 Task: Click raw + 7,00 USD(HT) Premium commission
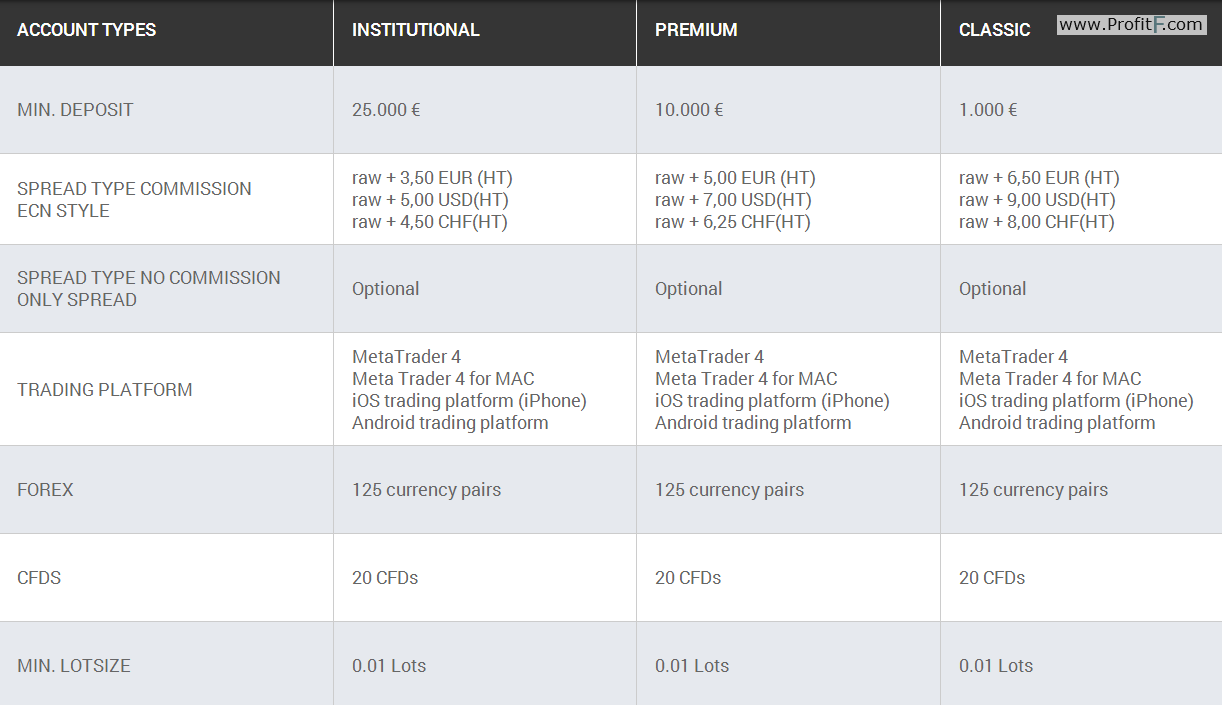(733, 200)
